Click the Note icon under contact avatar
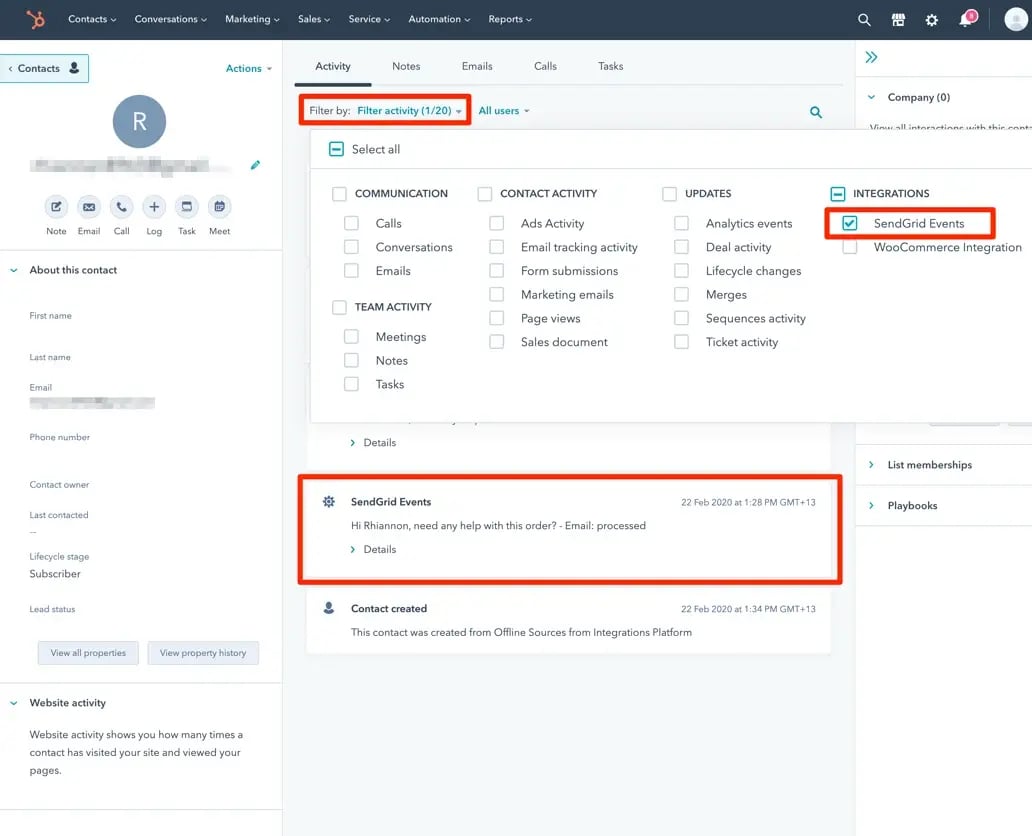The height and width of the screenshot is (836, 1032). tap(56, 207)
